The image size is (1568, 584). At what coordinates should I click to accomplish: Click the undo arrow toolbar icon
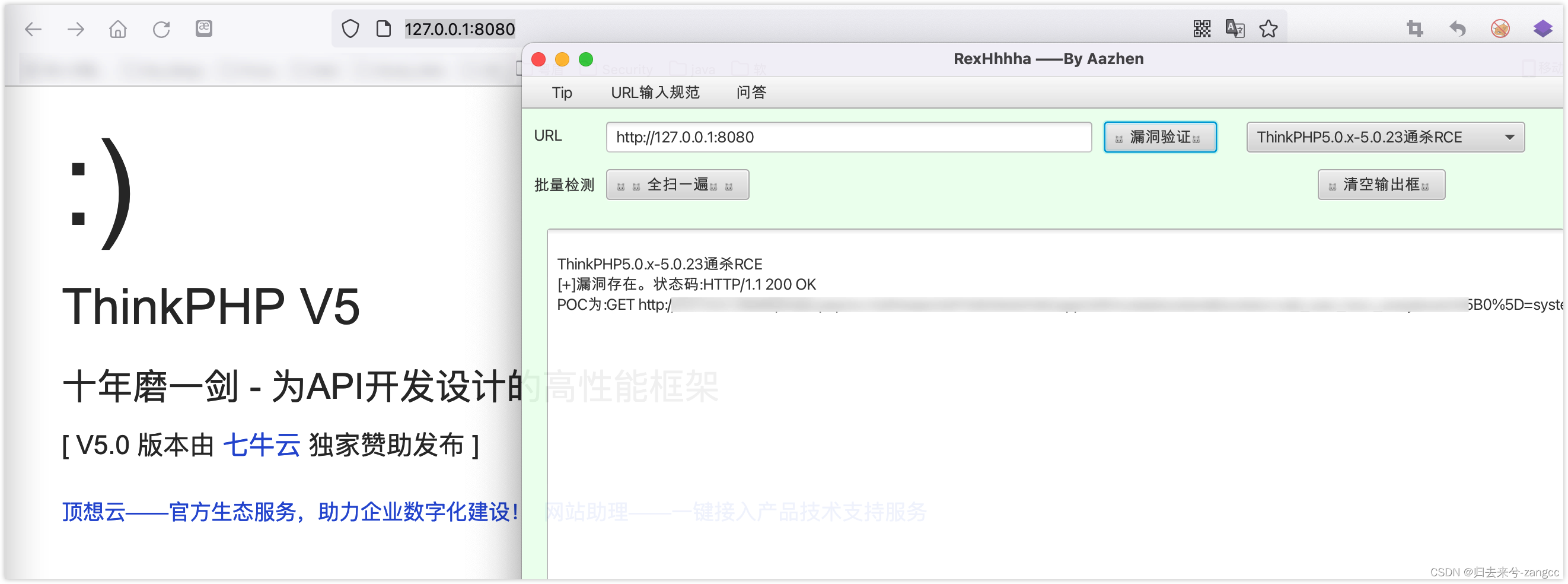pos(1457,28)
